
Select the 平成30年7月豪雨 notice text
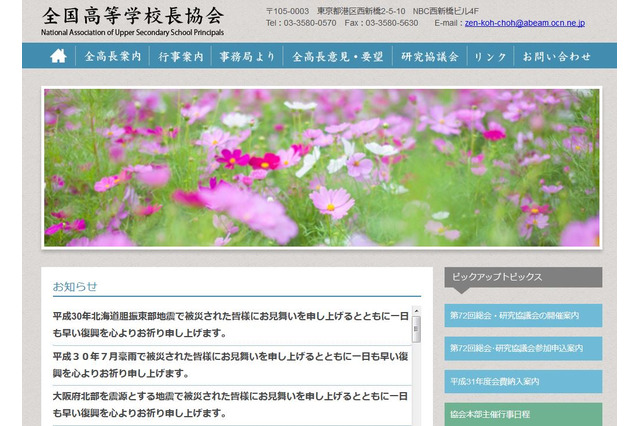coord(231,365)
